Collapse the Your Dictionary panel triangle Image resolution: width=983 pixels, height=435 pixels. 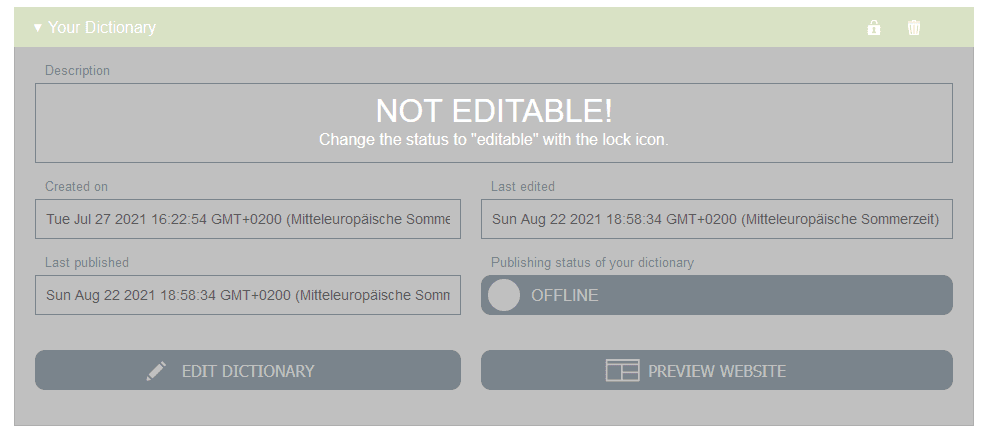38,28
